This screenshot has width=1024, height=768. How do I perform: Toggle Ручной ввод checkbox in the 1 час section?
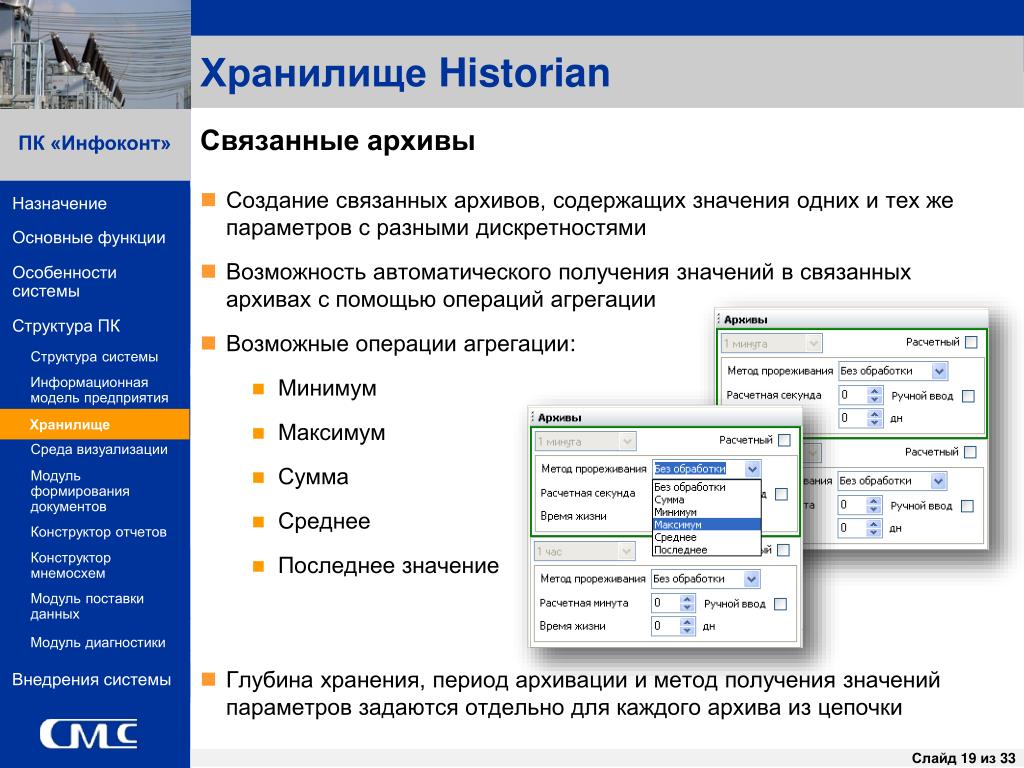[x=780, y=604]
